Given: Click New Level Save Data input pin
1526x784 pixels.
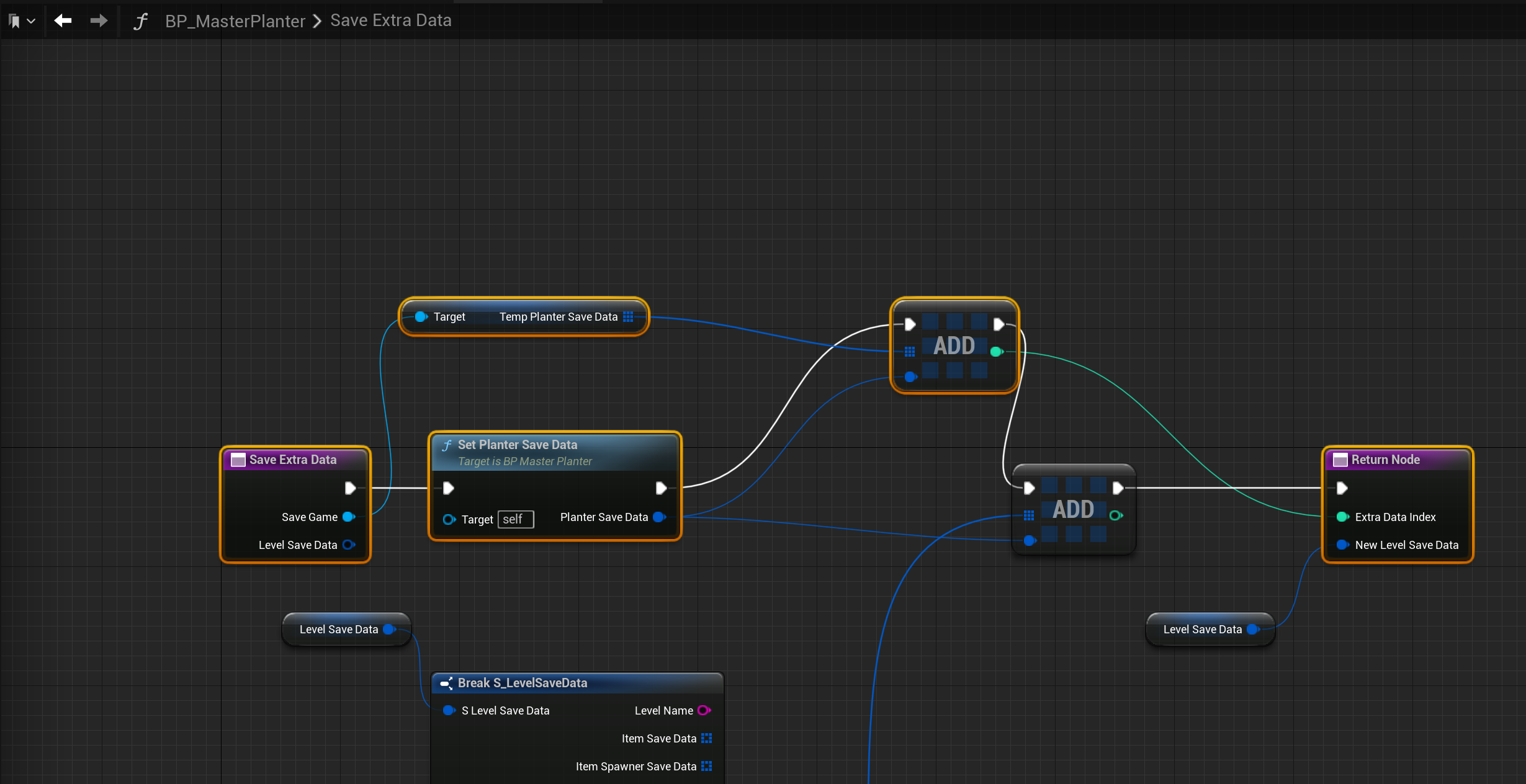Looking at the screenshot, I should (1342, 545).
